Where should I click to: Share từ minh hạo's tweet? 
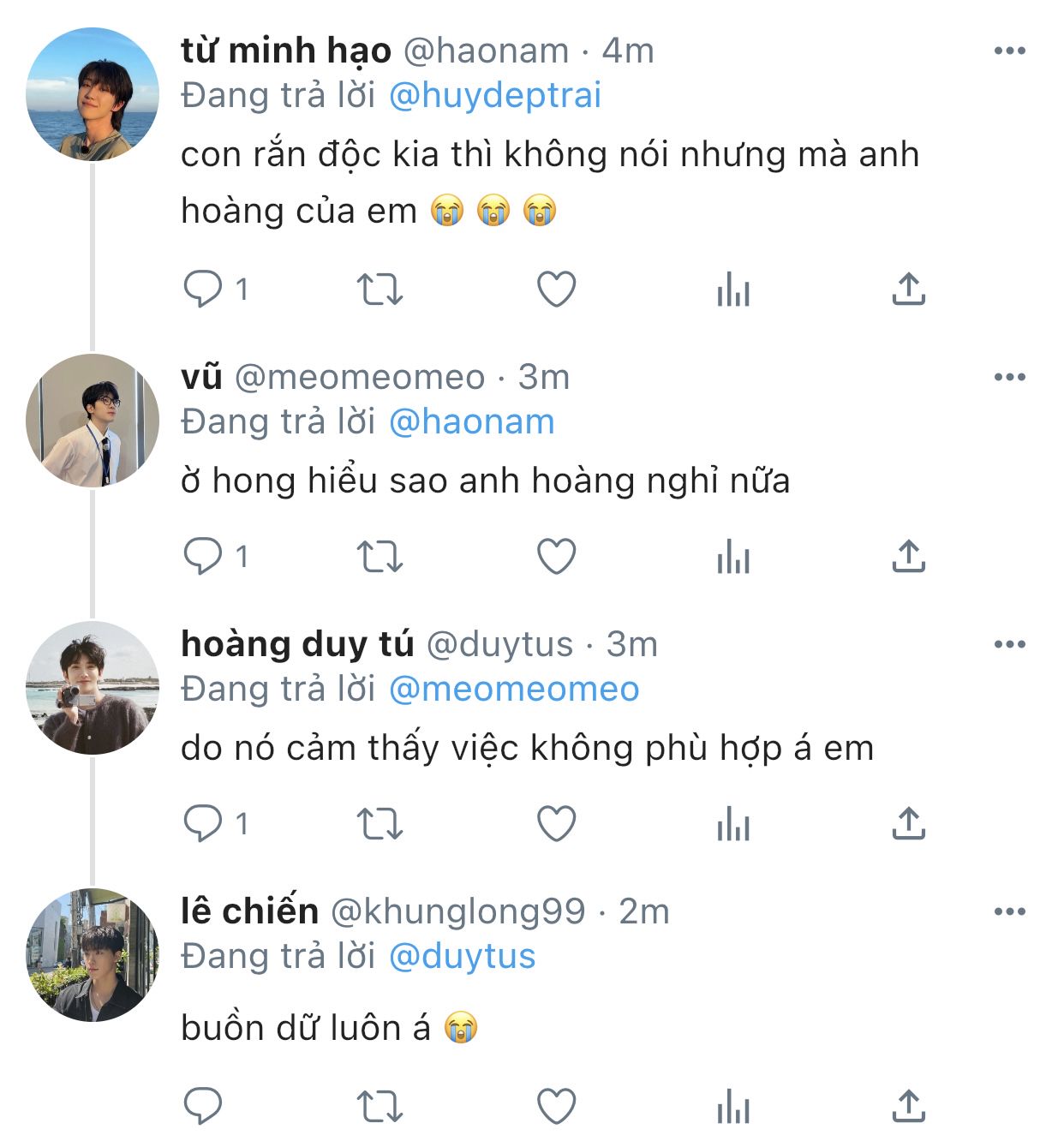(x=908, y=290)
